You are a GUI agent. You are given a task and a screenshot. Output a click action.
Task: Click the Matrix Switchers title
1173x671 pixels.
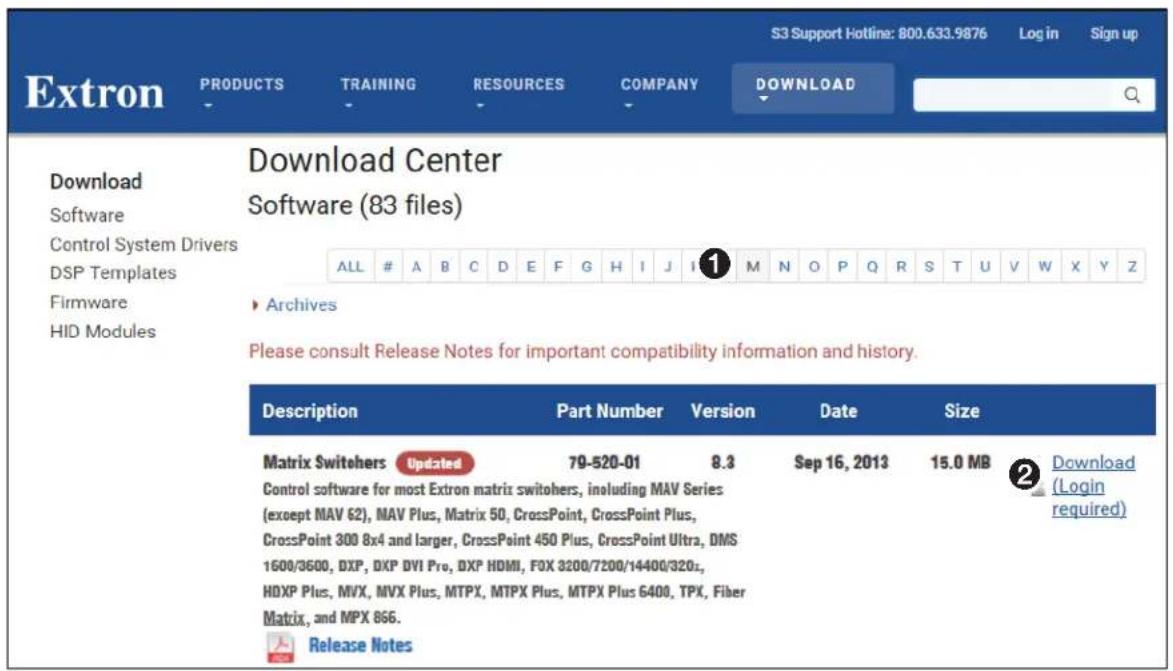324,462
